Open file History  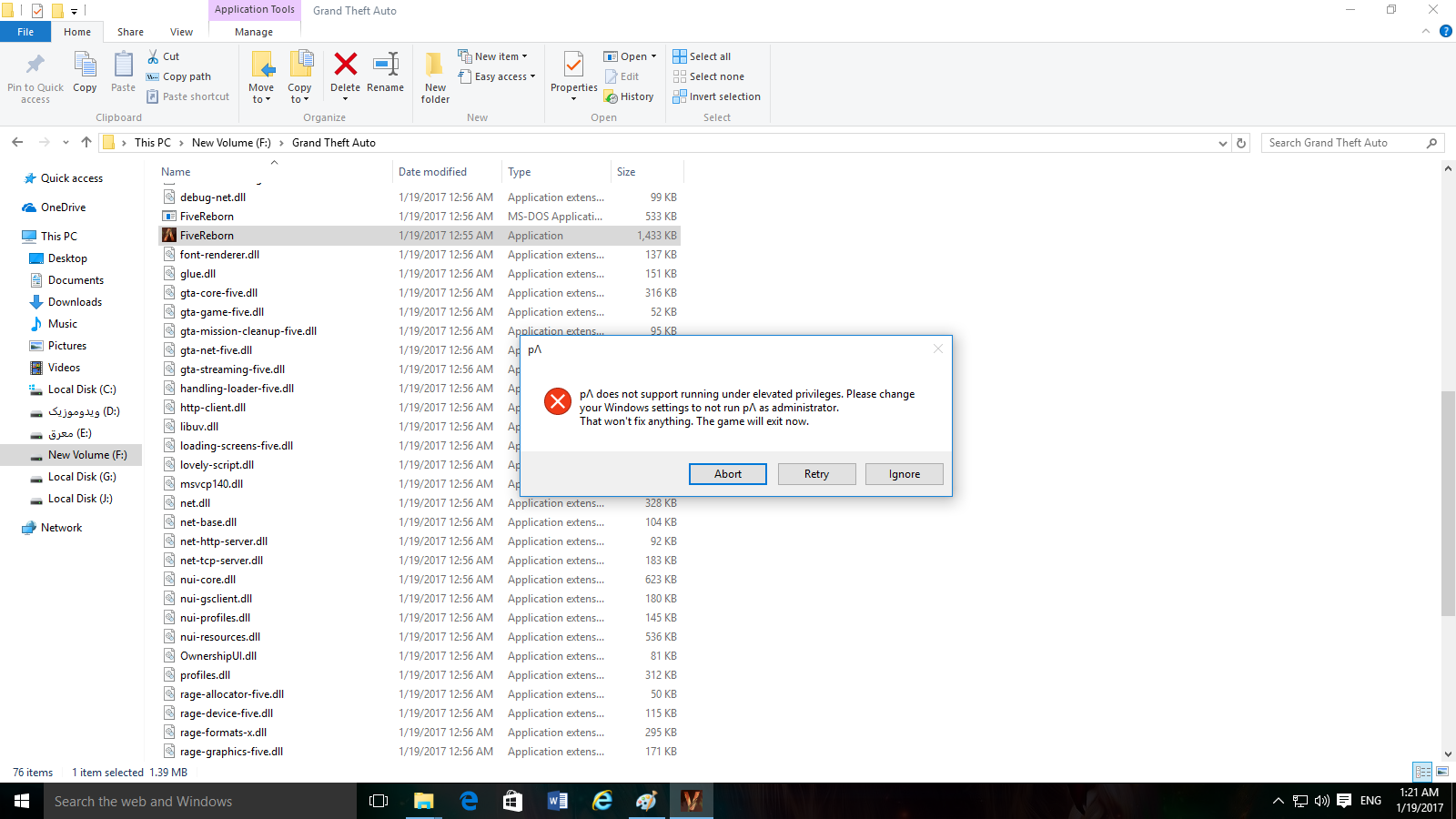(x=629, y=96)
